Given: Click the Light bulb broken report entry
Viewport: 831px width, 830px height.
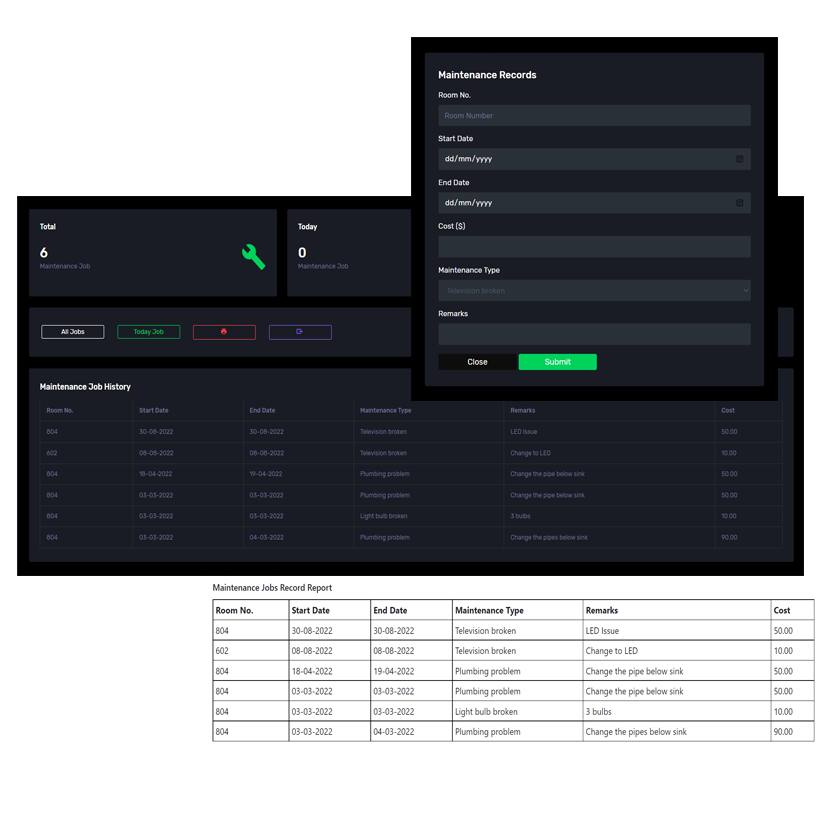Looking at the screenshot, I should [487, 712].
